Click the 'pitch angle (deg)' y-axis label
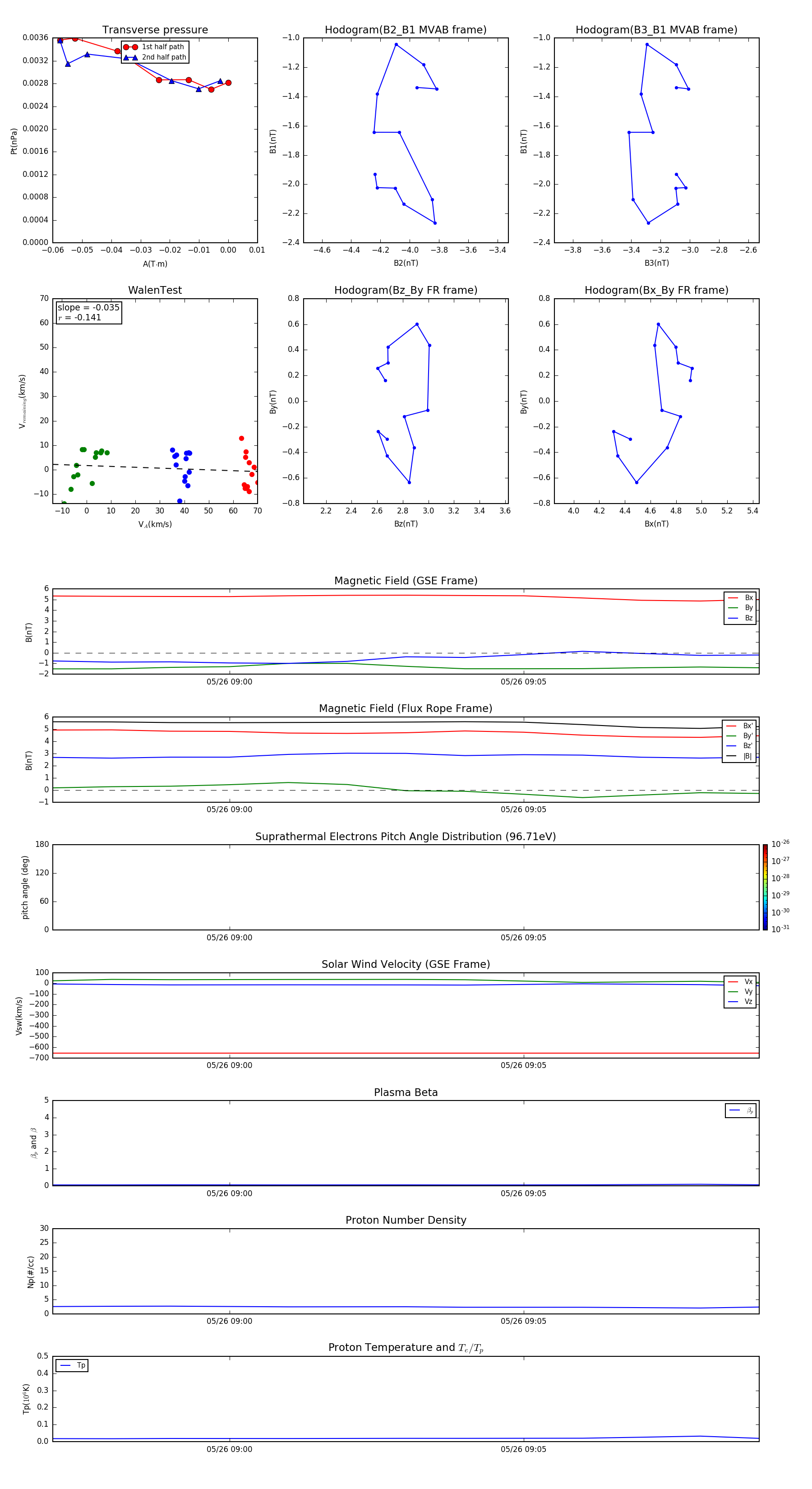Screen dimensions: 812x1489 pyautogui.click(x=25, y=887)
